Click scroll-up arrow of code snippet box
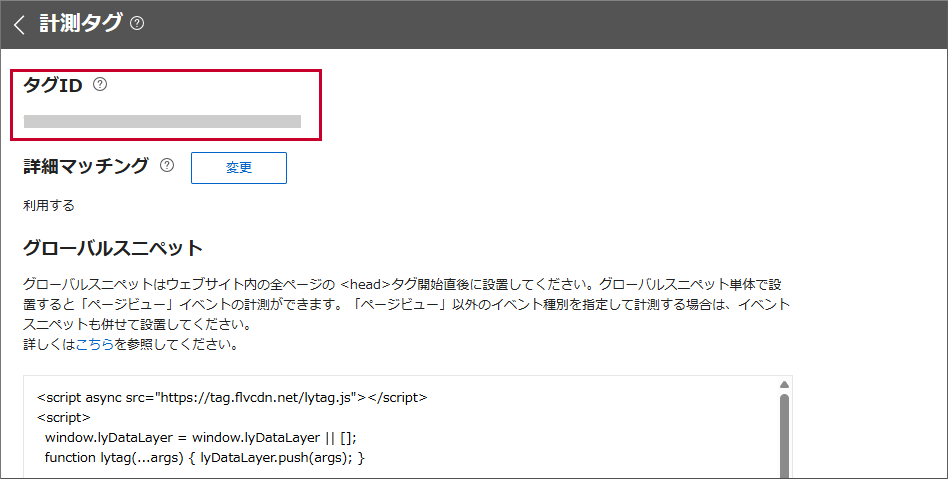This screenshot has height=479, width=948. coord(784,385)
